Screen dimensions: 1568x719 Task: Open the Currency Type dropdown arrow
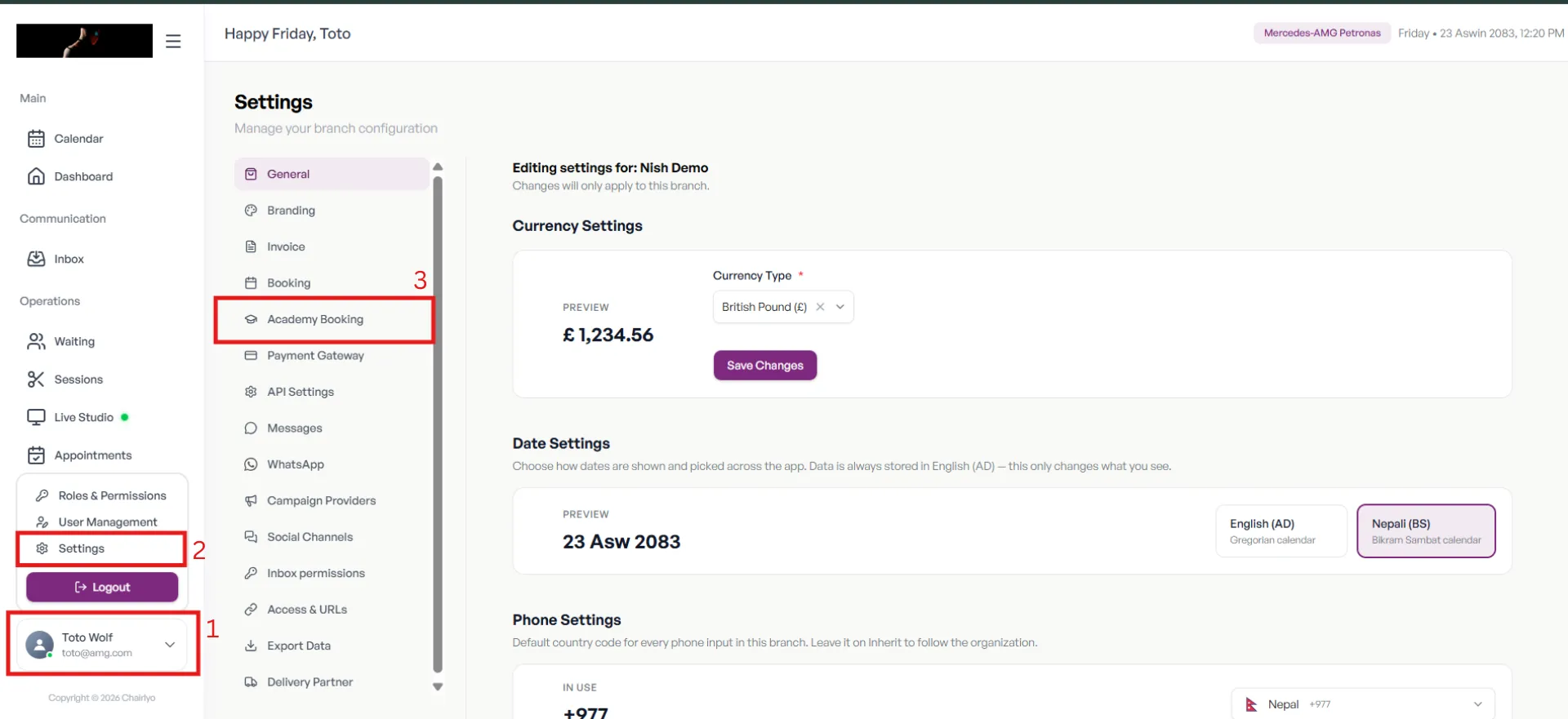point(840,307)
